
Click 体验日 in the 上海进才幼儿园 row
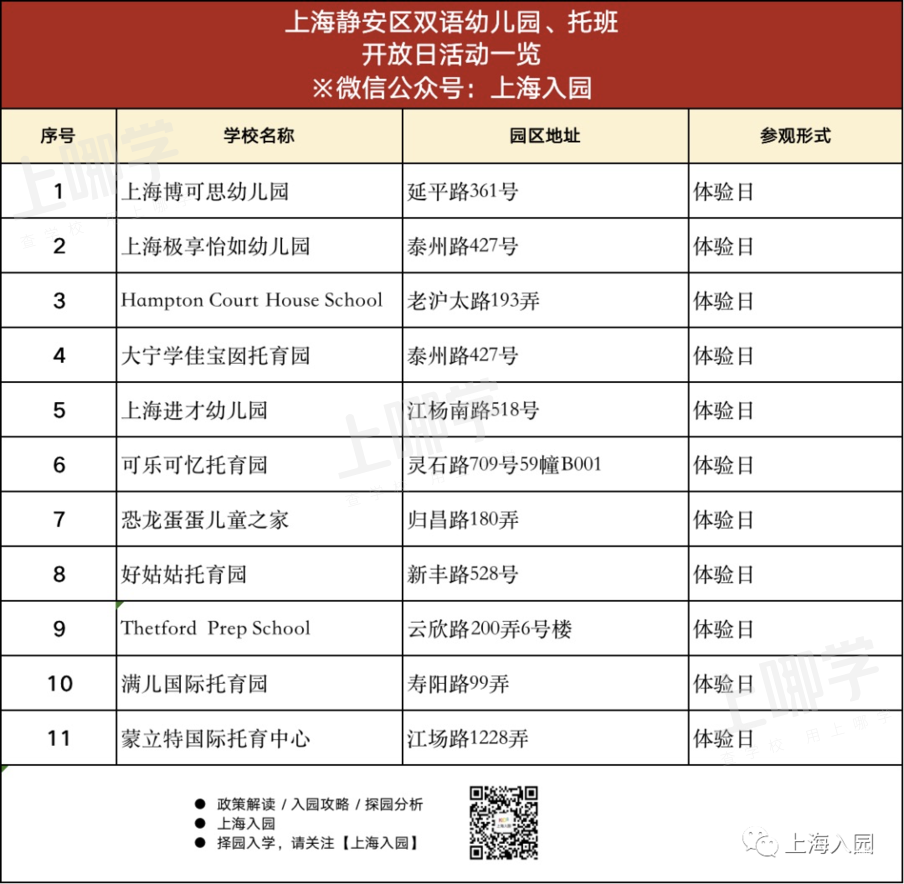pos(723,411)
